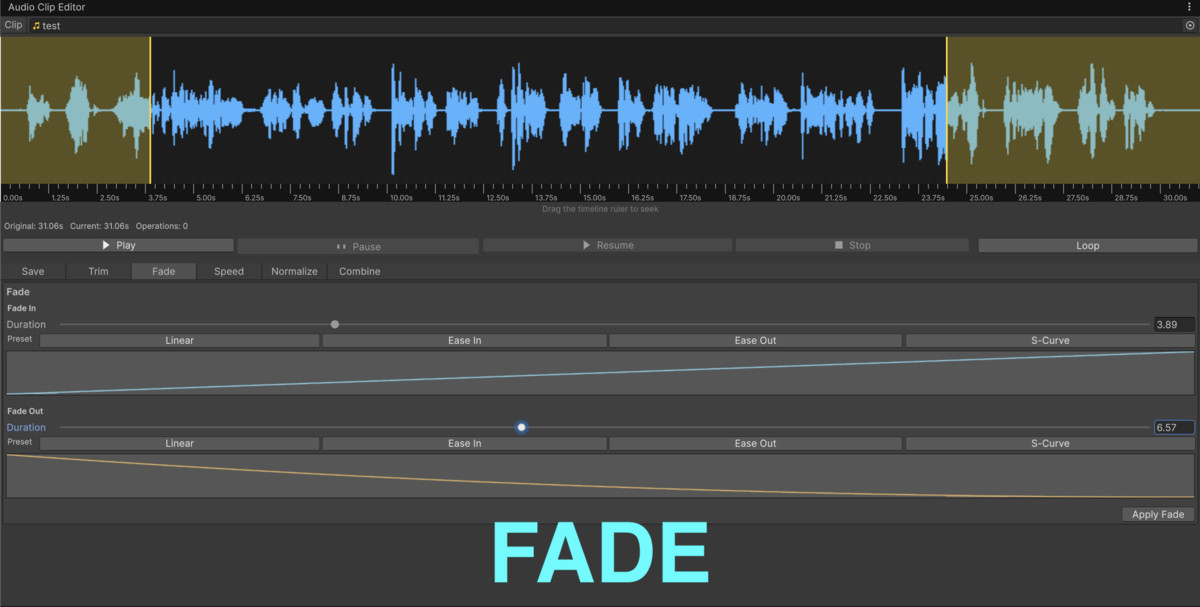Seek to 10.00s on the timeline ruler
The image size is (1200, 607).
401,197
